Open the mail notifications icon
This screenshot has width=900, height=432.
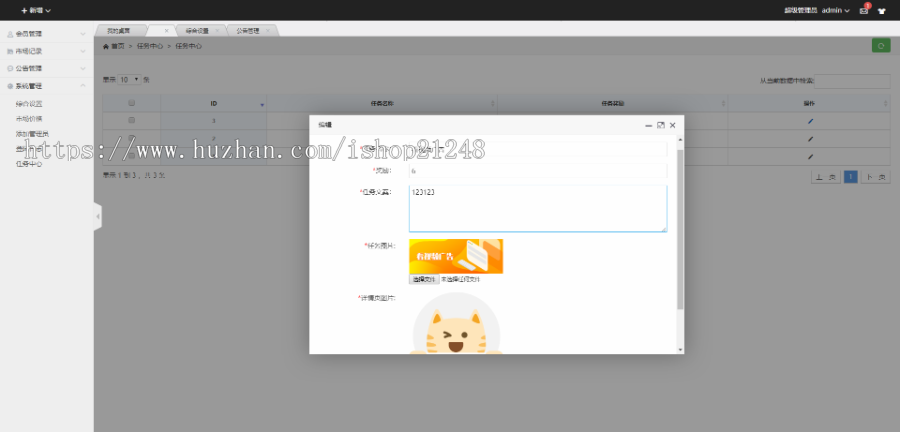tap(864, 10)
